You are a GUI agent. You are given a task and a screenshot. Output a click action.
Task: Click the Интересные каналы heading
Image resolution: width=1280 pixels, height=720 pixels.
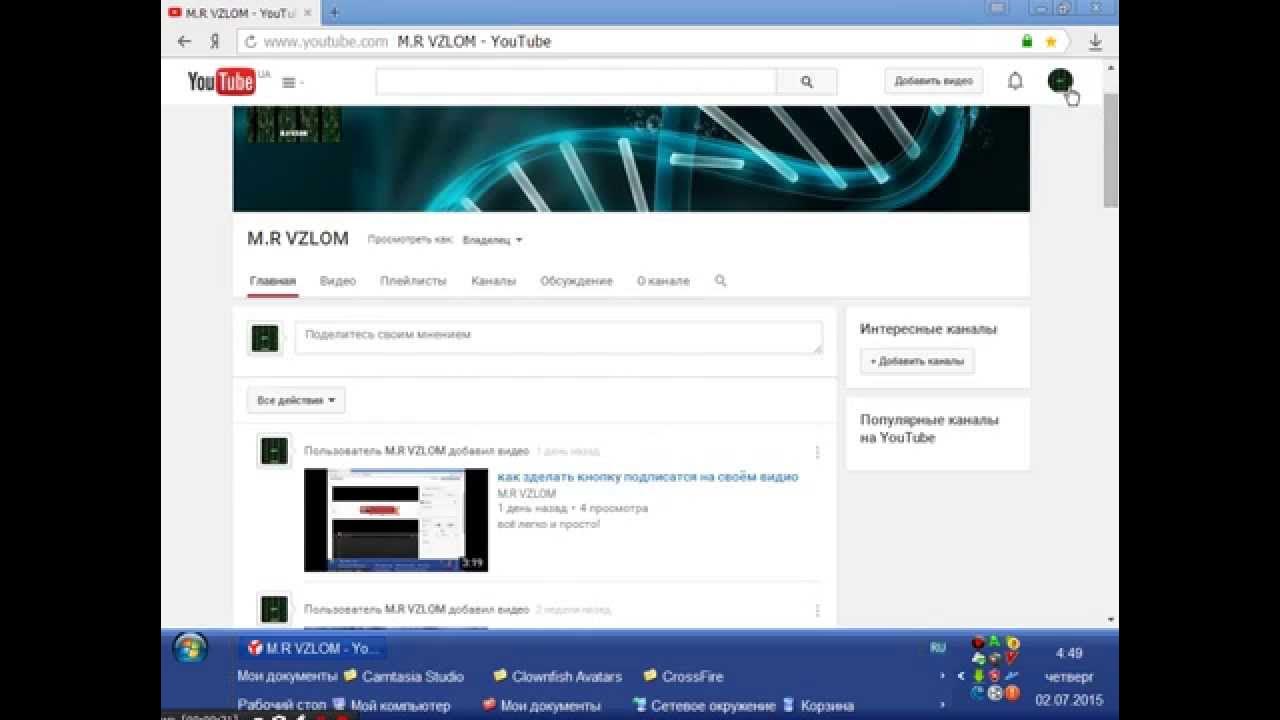[928, 329]
